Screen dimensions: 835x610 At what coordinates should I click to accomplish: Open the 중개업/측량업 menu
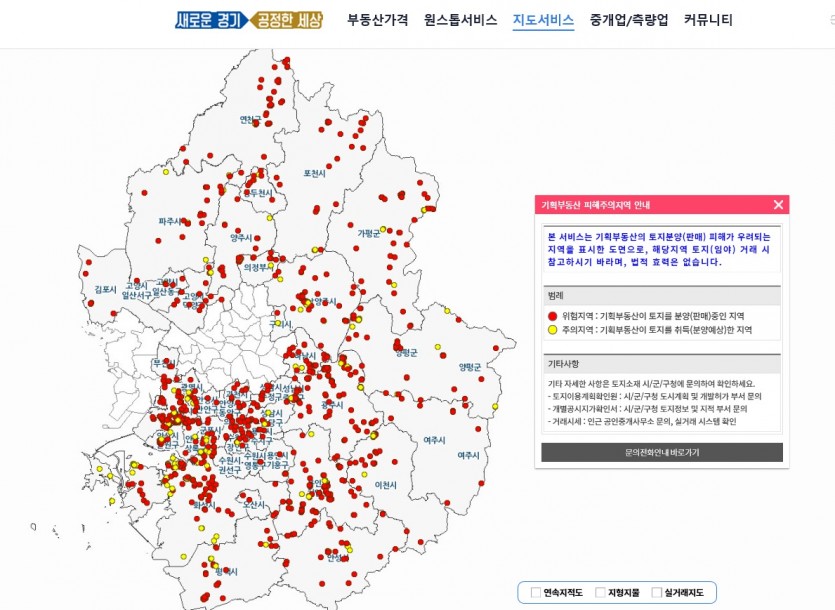pos(629,20)
